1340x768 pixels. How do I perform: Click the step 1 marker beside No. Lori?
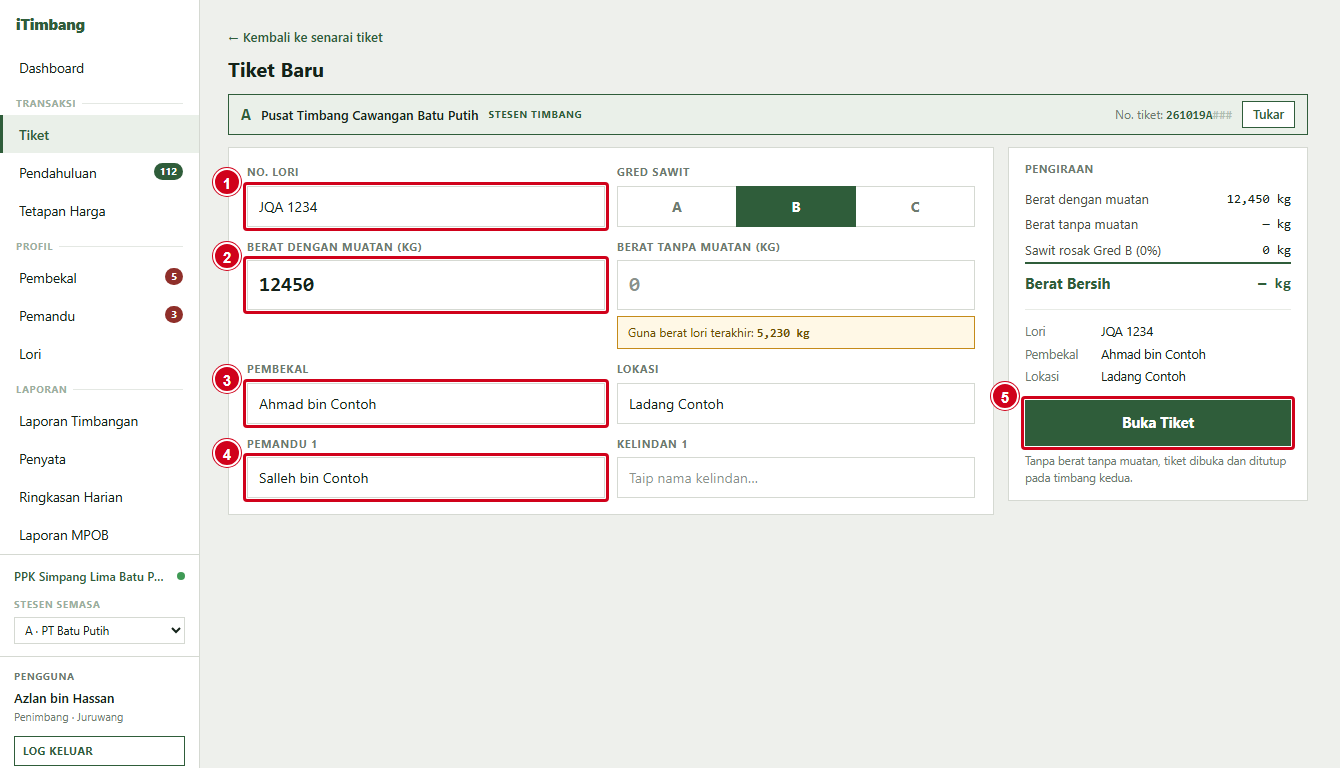228,183
